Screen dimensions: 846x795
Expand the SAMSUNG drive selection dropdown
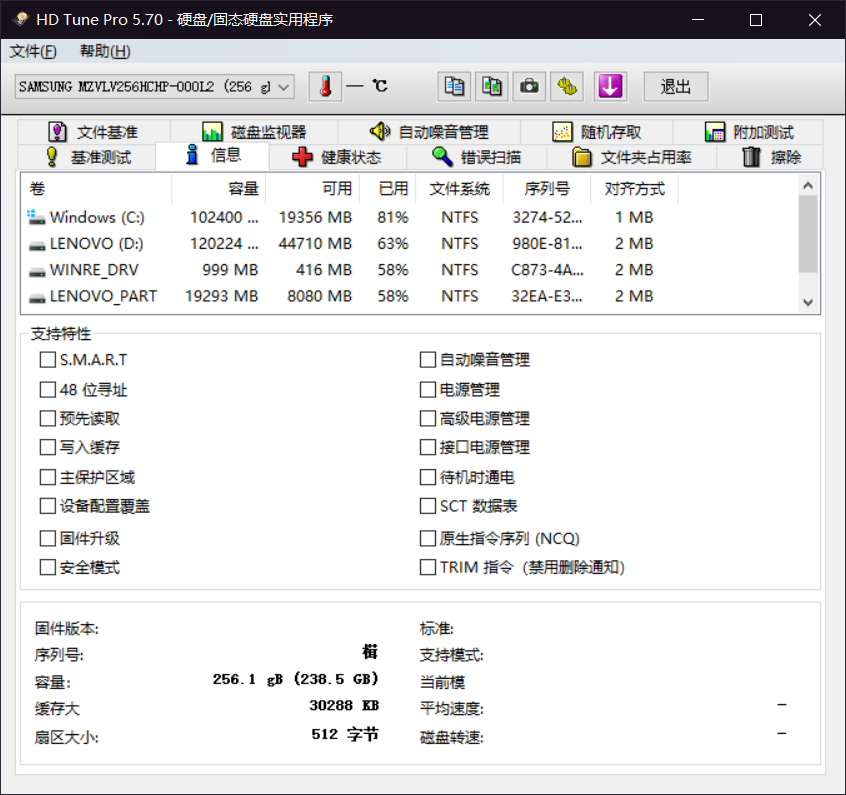pyautogui.click(x=284, y=87)
